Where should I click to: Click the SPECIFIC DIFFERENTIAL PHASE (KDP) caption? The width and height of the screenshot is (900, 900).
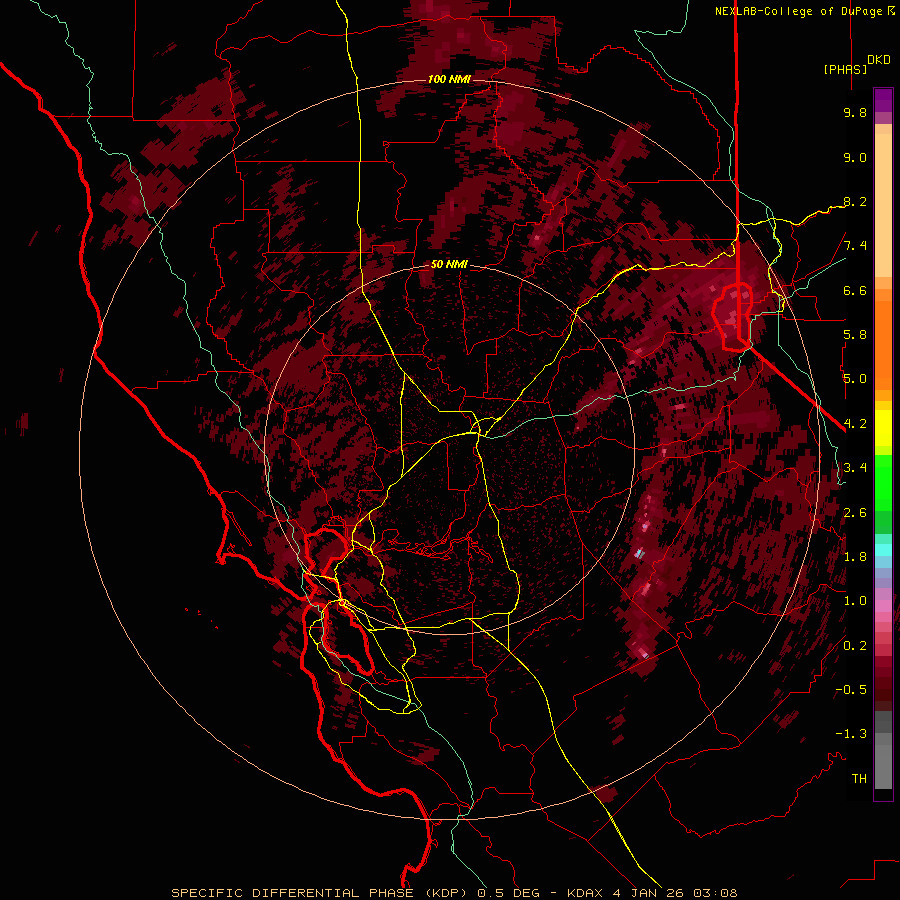click(x=318, y=893)
